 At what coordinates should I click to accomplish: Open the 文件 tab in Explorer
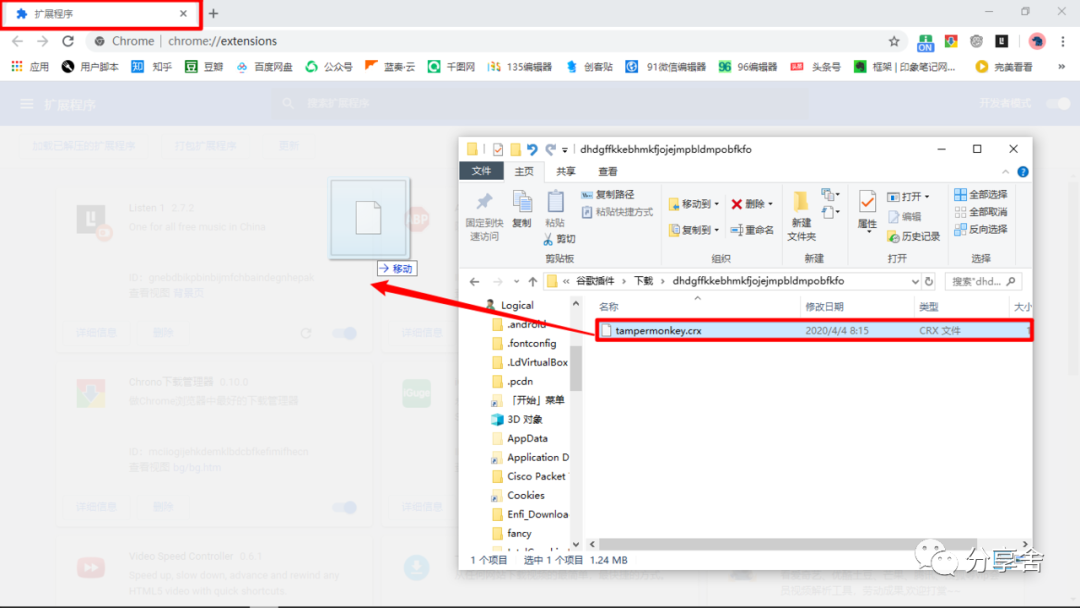coord(481,171)
